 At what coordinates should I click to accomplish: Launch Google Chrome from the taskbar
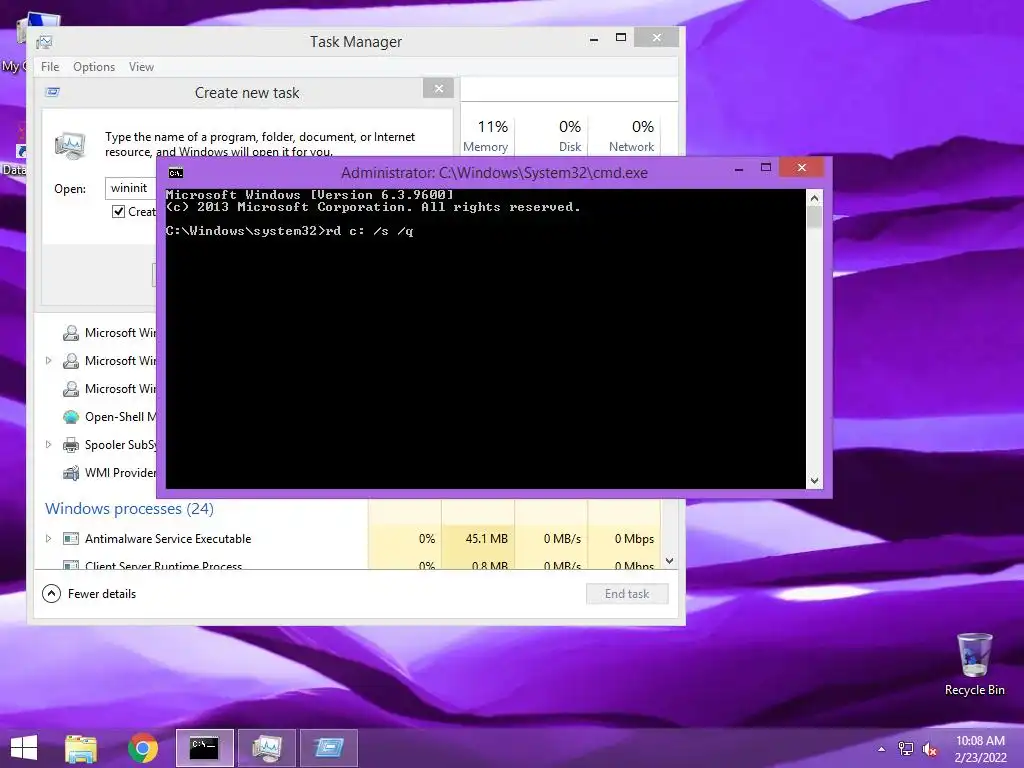click(143, 748)
